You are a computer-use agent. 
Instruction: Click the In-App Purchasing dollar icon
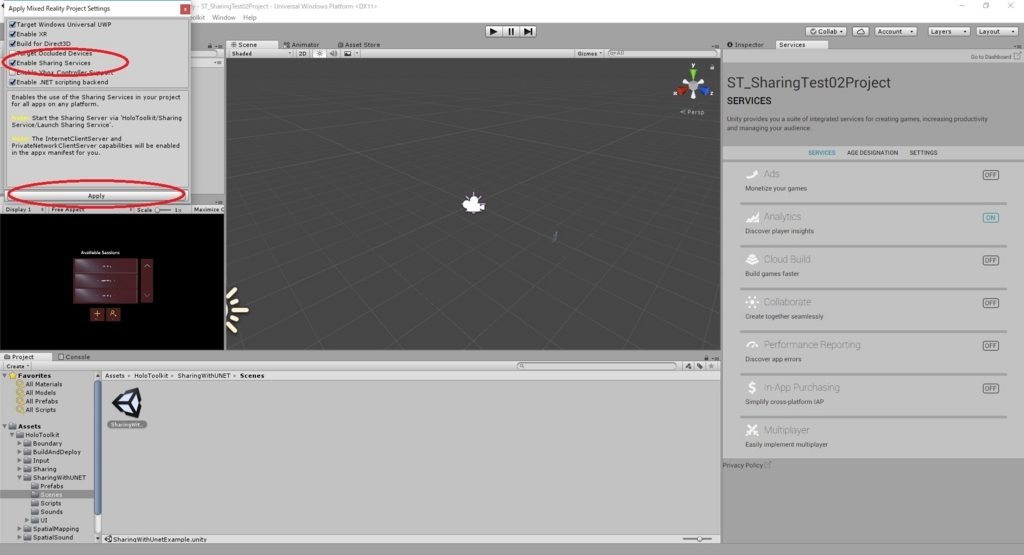(752, 387)
